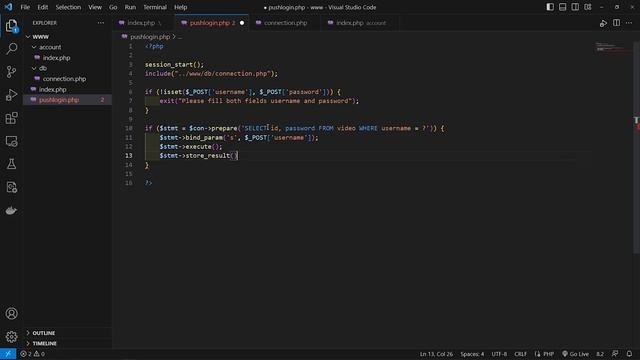Viewport: 640px width, 360px height.
Task: Open Explorer views and more actions ellipsis
Action: tap(100, 23)
